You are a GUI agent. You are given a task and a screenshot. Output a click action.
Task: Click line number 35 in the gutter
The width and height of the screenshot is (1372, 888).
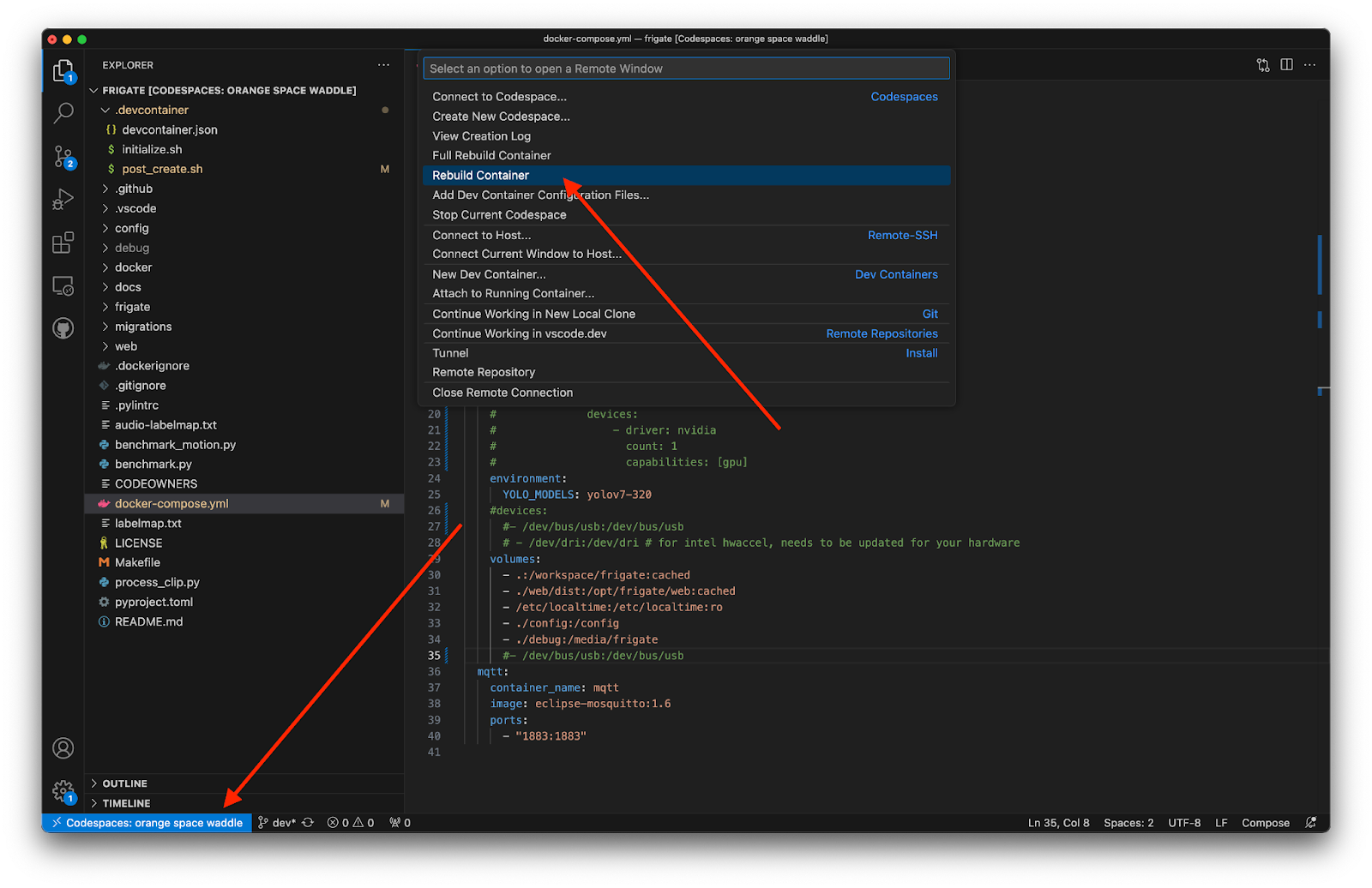(434, 656)
